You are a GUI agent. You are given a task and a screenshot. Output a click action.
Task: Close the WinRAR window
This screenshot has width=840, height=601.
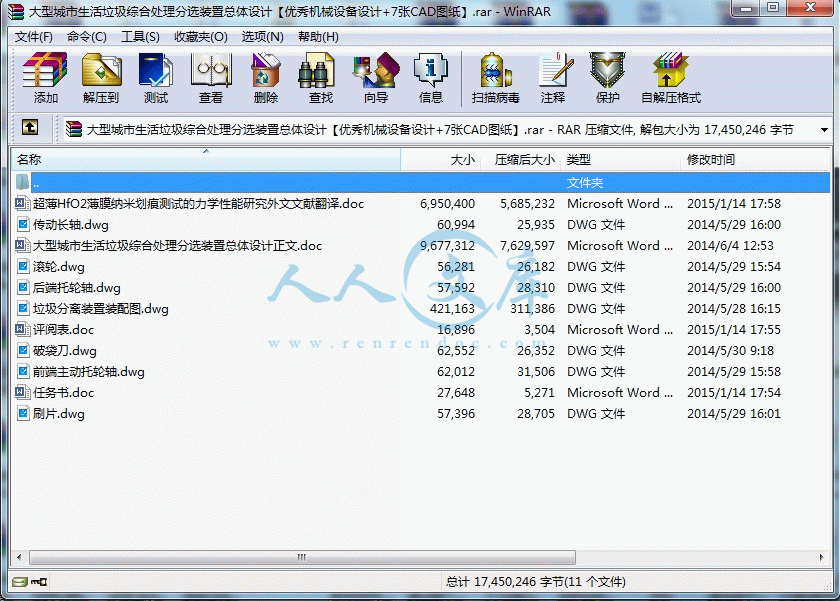click(x=809, y=9)
